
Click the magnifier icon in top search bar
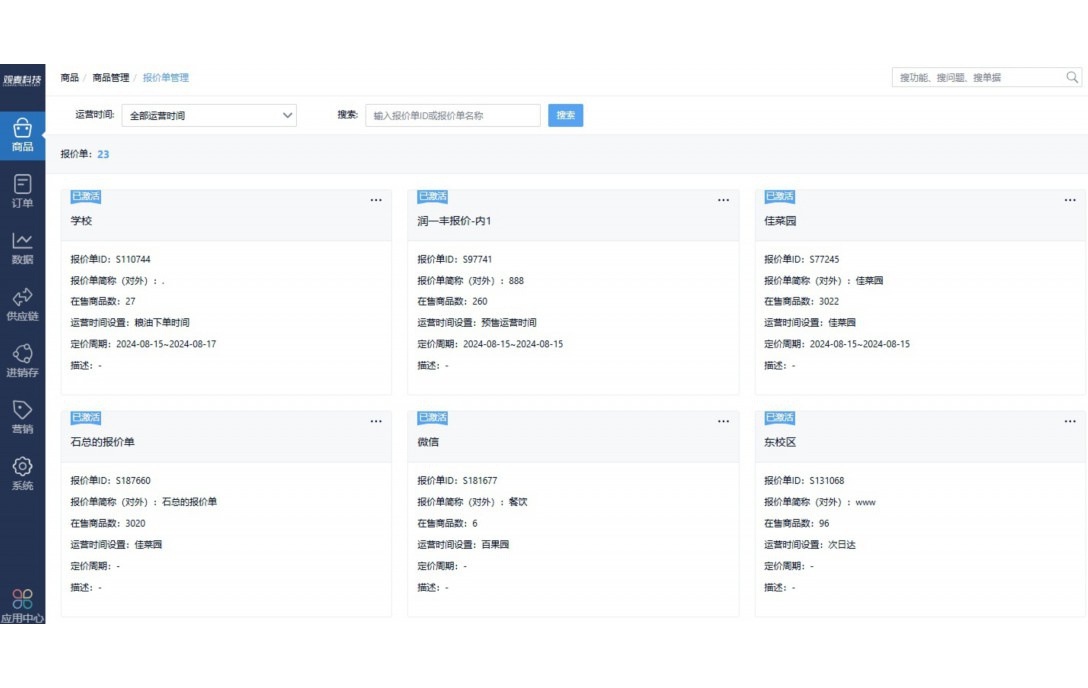click(1070, 76)
